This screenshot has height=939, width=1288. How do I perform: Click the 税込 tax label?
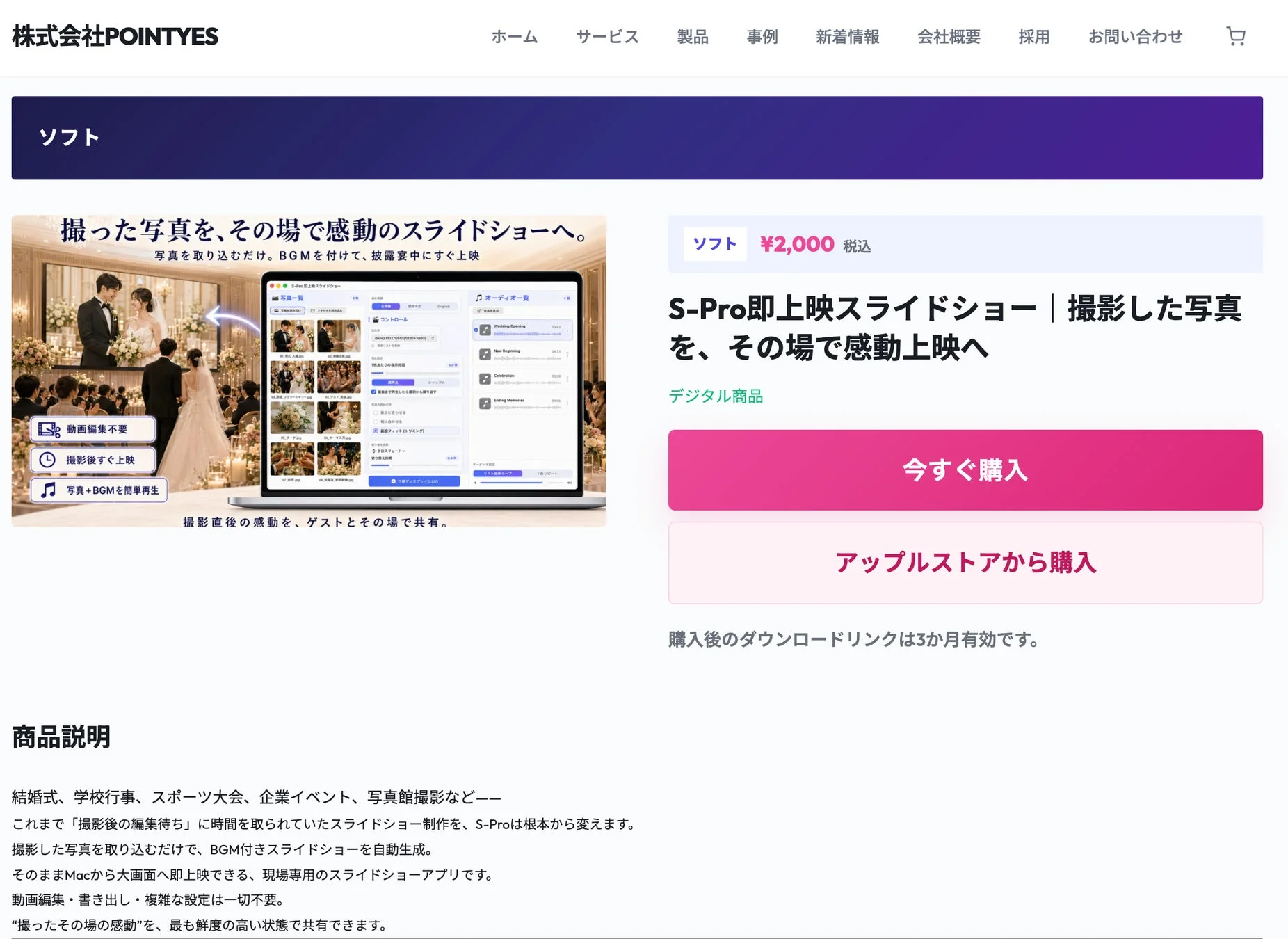point(857,246)
